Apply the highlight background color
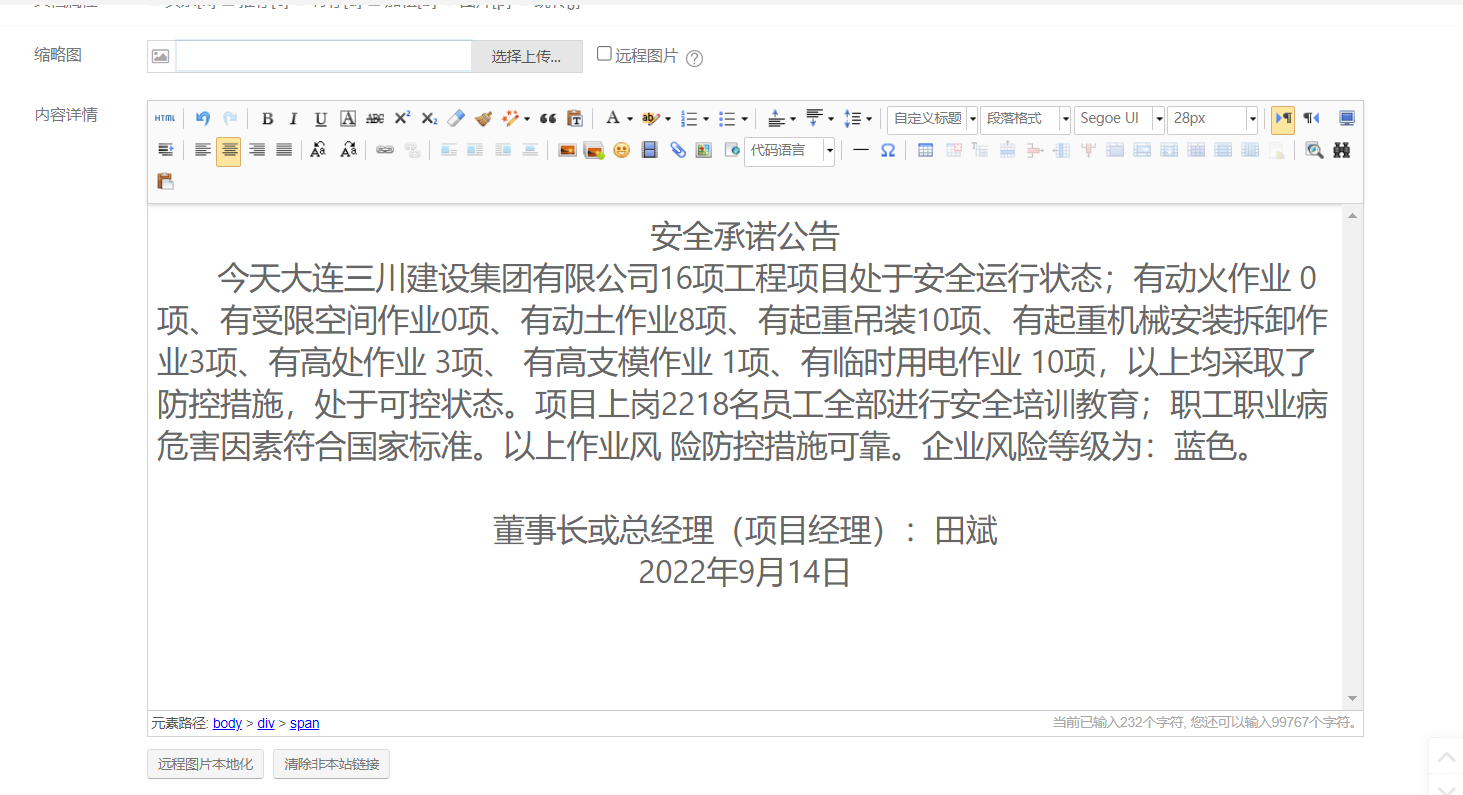The width and height of the screenshot is (1463, 795). (650, 119)
